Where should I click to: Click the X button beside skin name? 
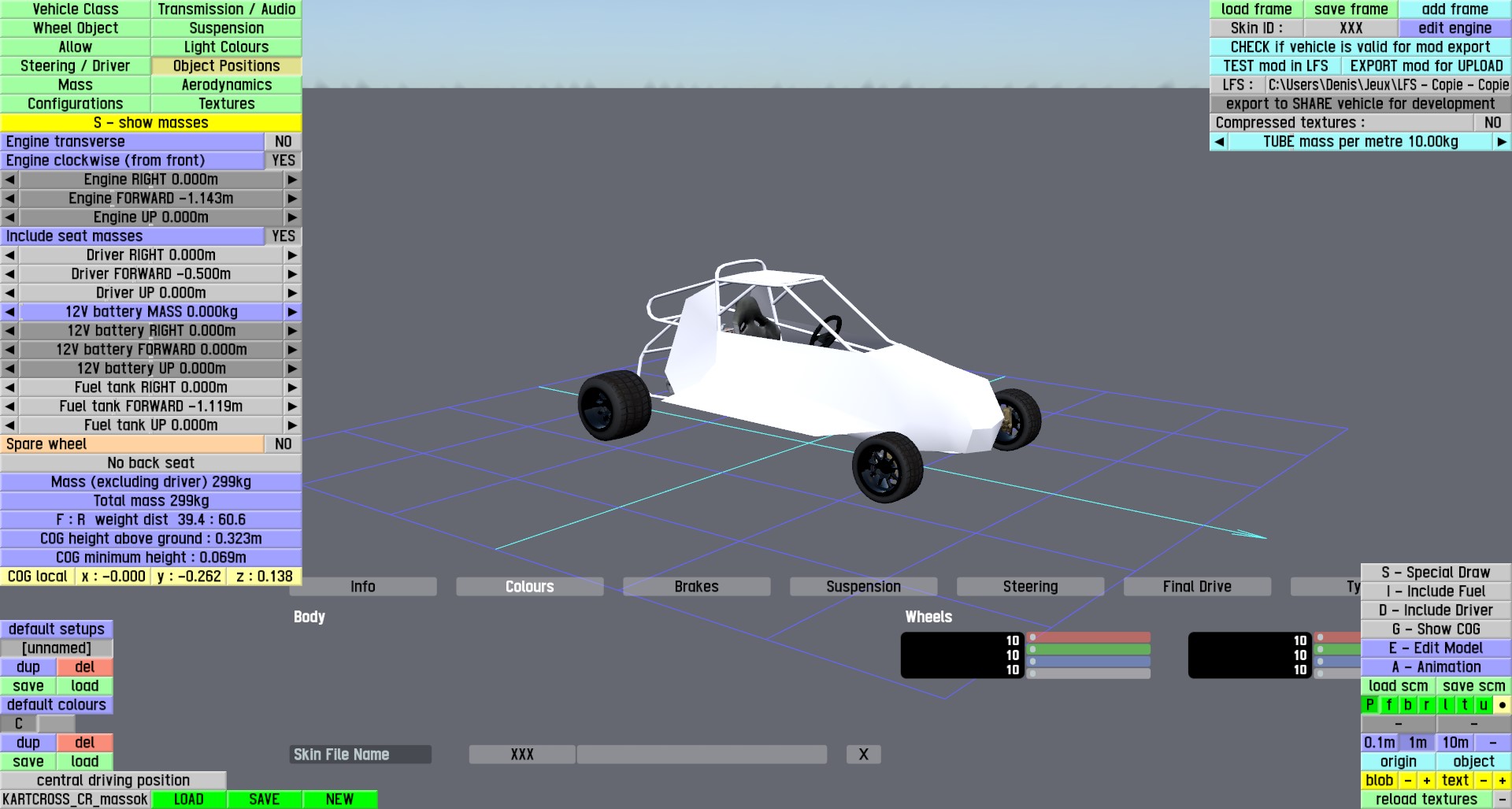[864, 755]
